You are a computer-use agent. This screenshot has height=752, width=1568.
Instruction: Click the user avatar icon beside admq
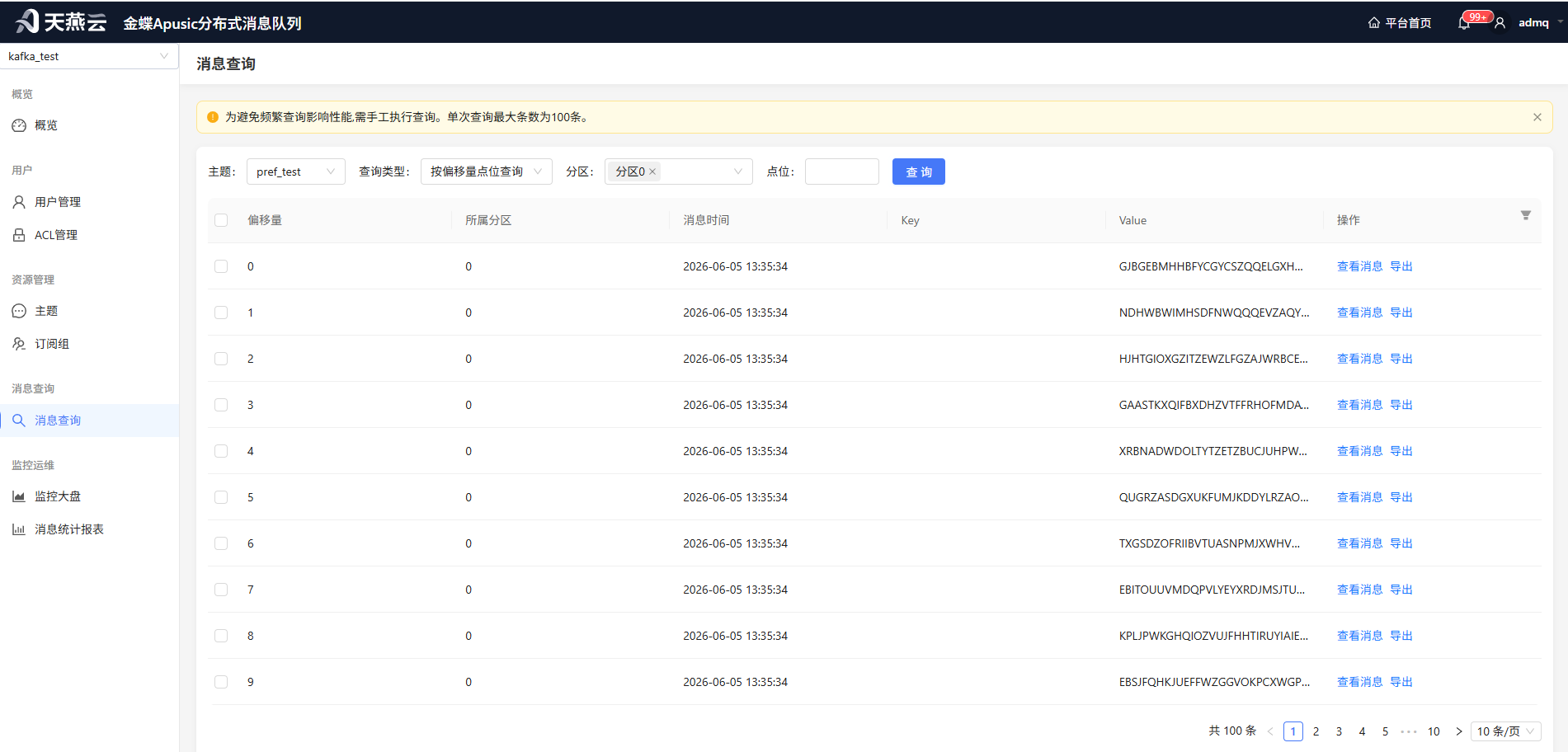(x=1500, y=23)
